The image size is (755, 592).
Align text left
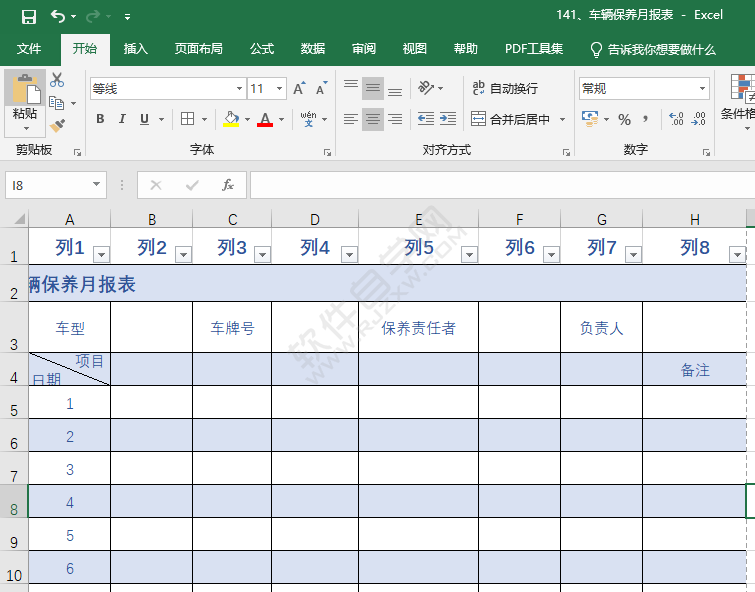pos(351,119)
